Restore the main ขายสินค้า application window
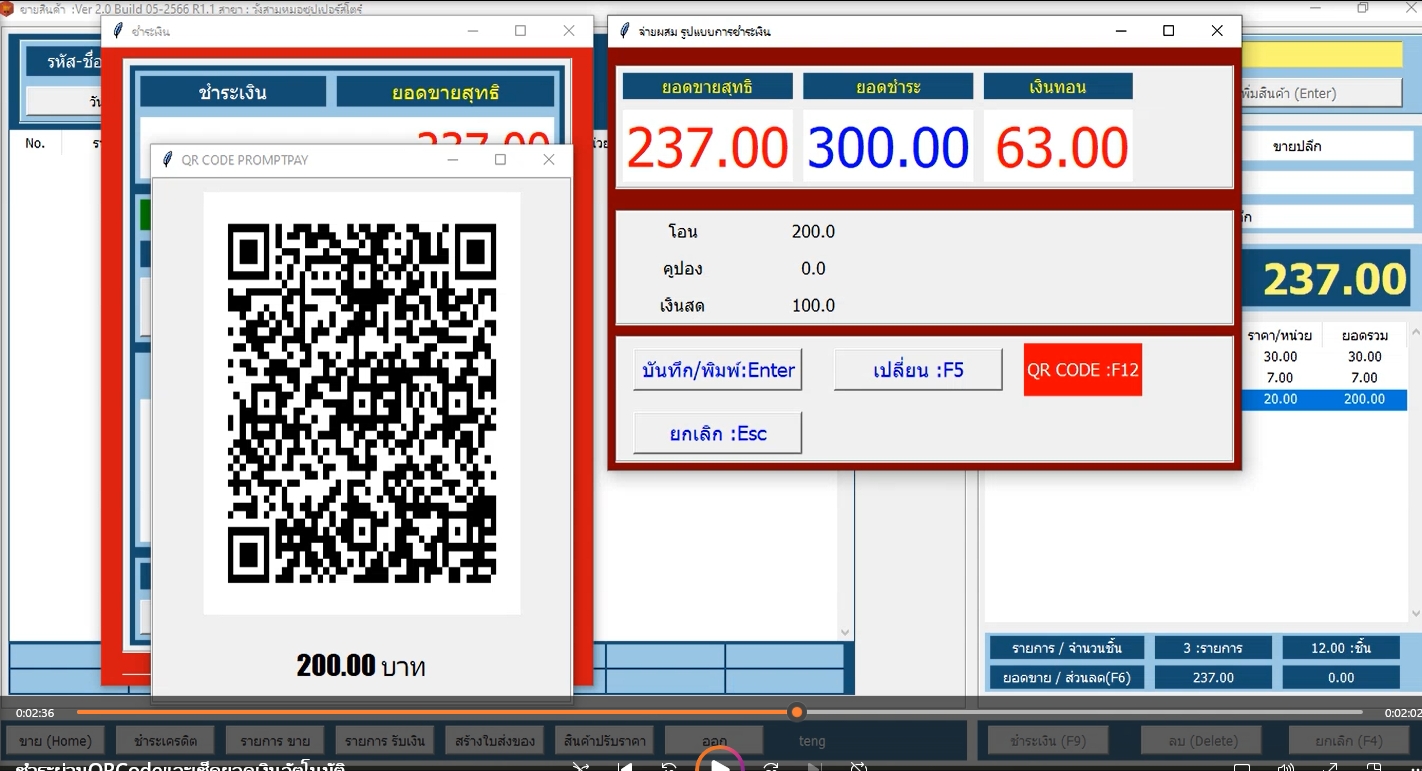The image size is (1422, 771). 1363,8
